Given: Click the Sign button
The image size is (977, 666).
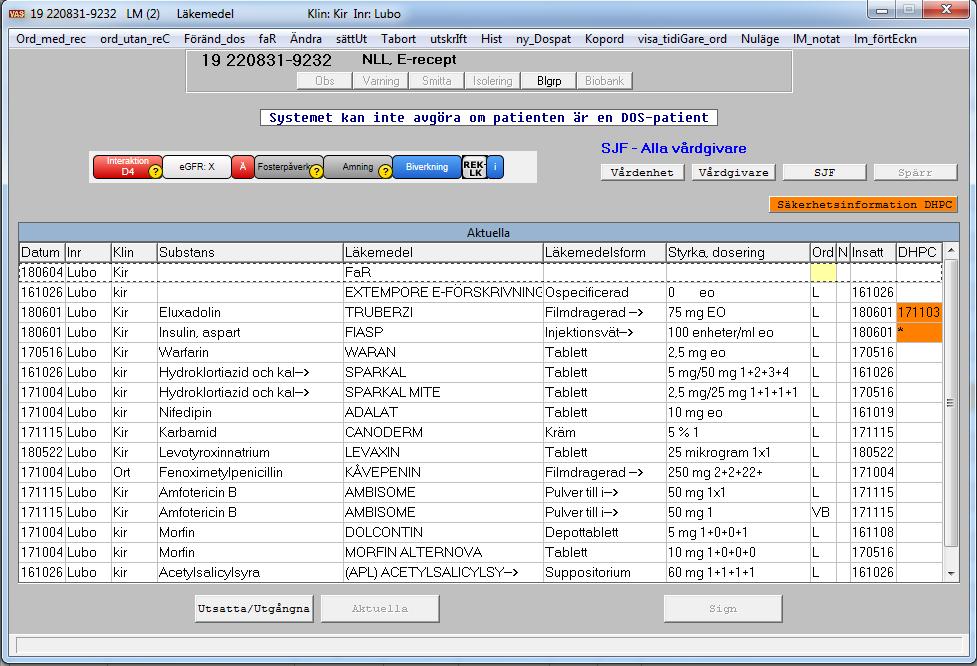Looking at the screenshot, I should tap(723, 609).
